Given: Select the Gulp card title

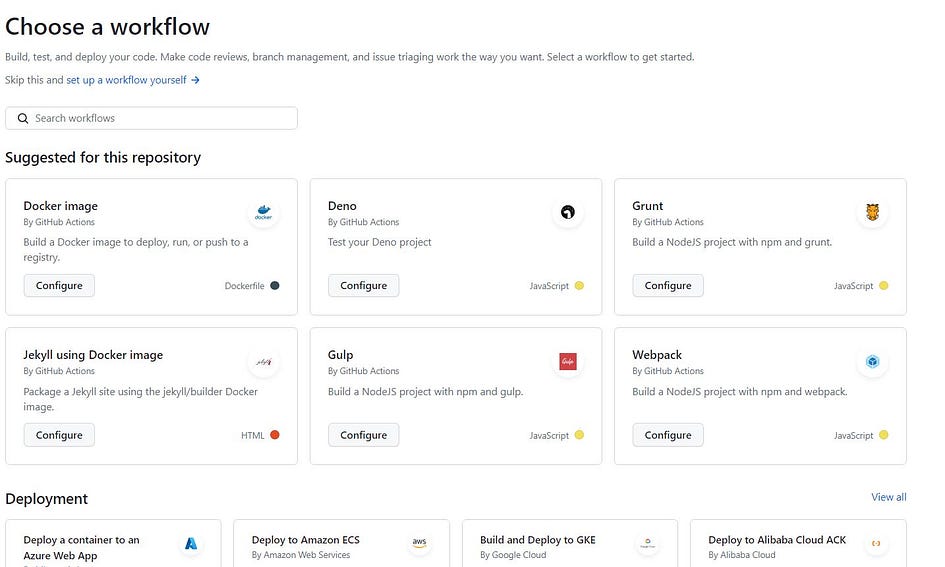Looking at the screenshot, I should [x=341, y=356].
